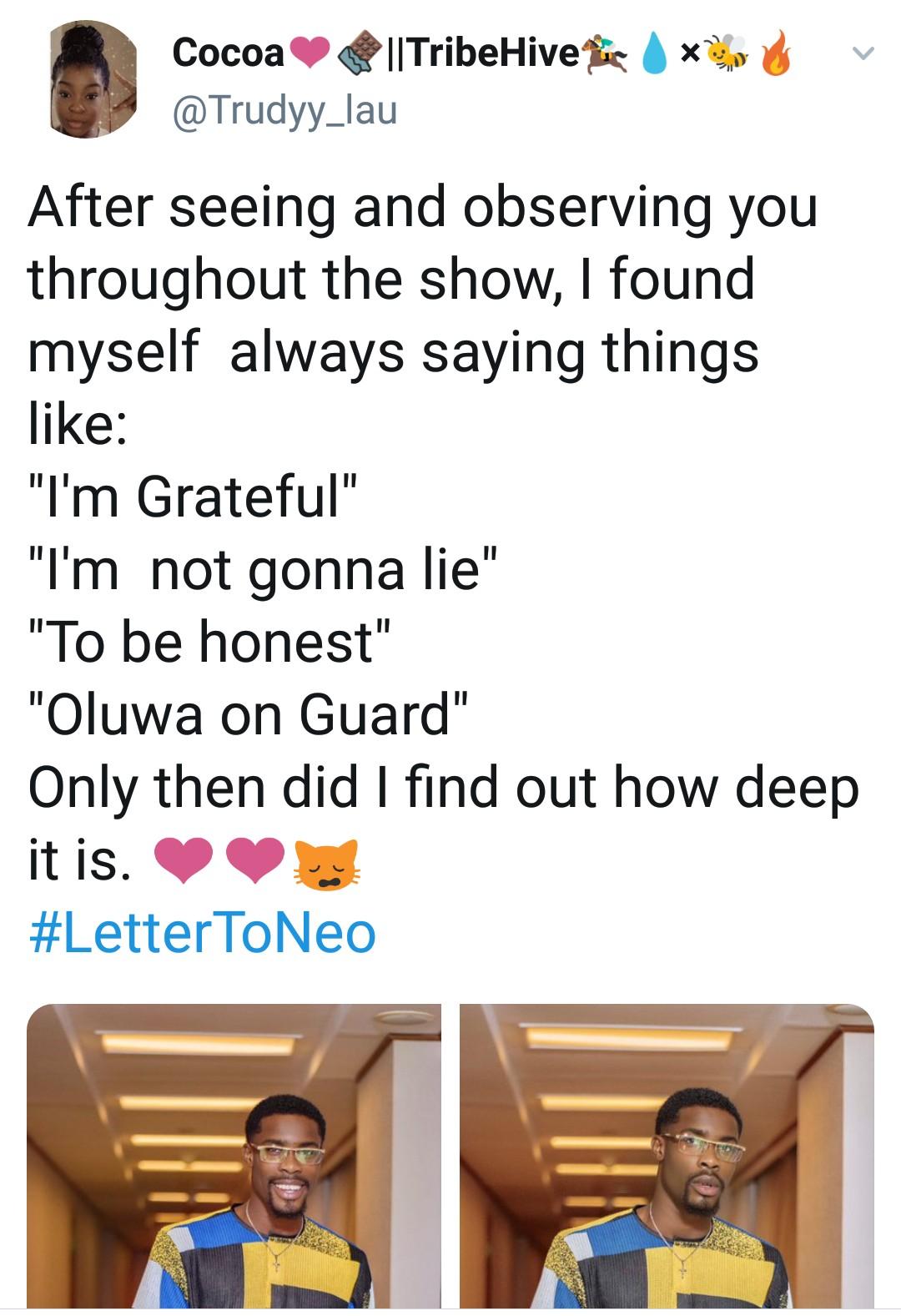This screenshot has width=901, height=1316.
Task: Click the first pink heart after "it is."
Action: point(187,863)
